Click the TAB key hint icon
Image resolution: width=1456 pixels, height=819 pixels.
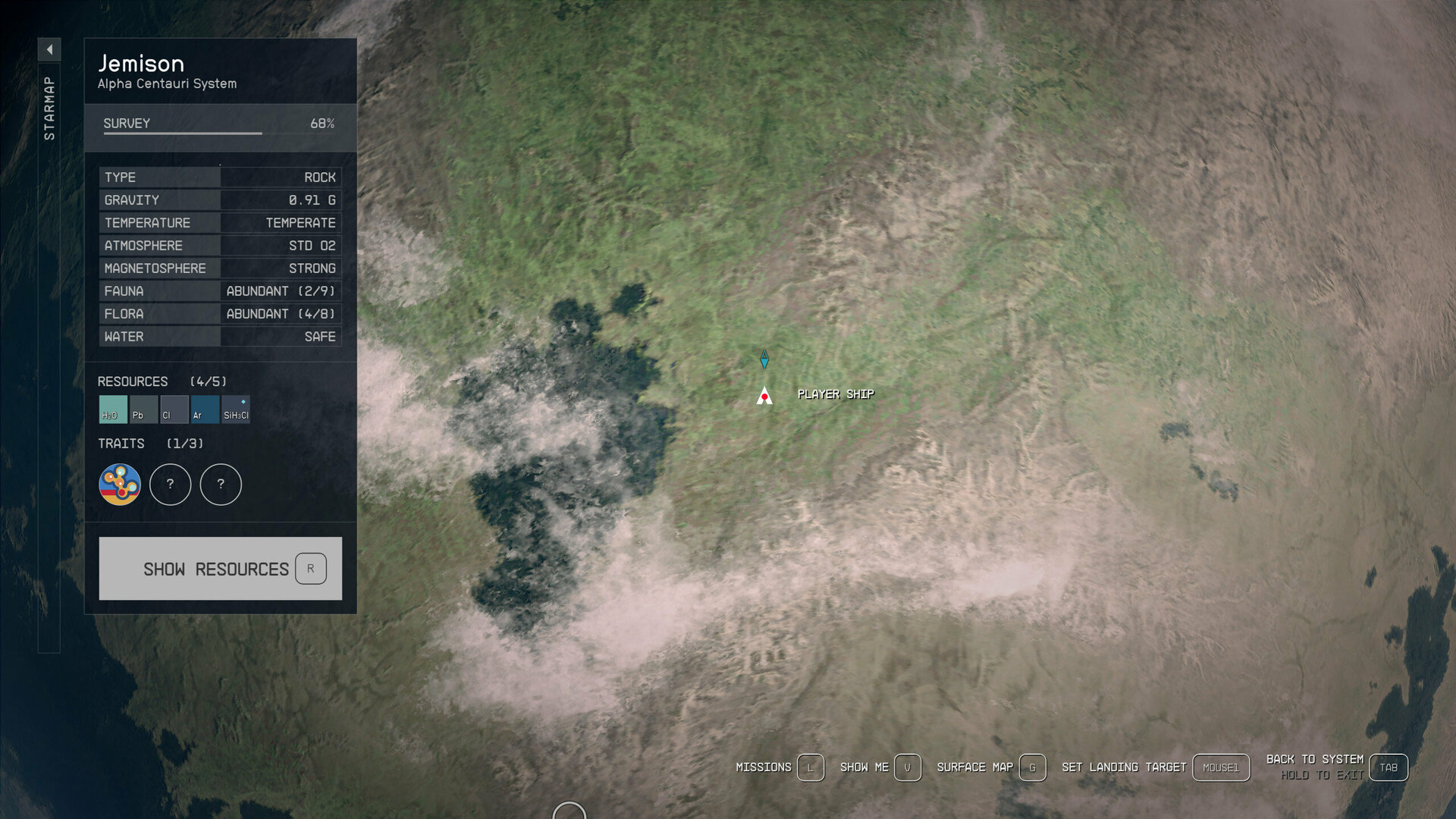(1389, 767)
